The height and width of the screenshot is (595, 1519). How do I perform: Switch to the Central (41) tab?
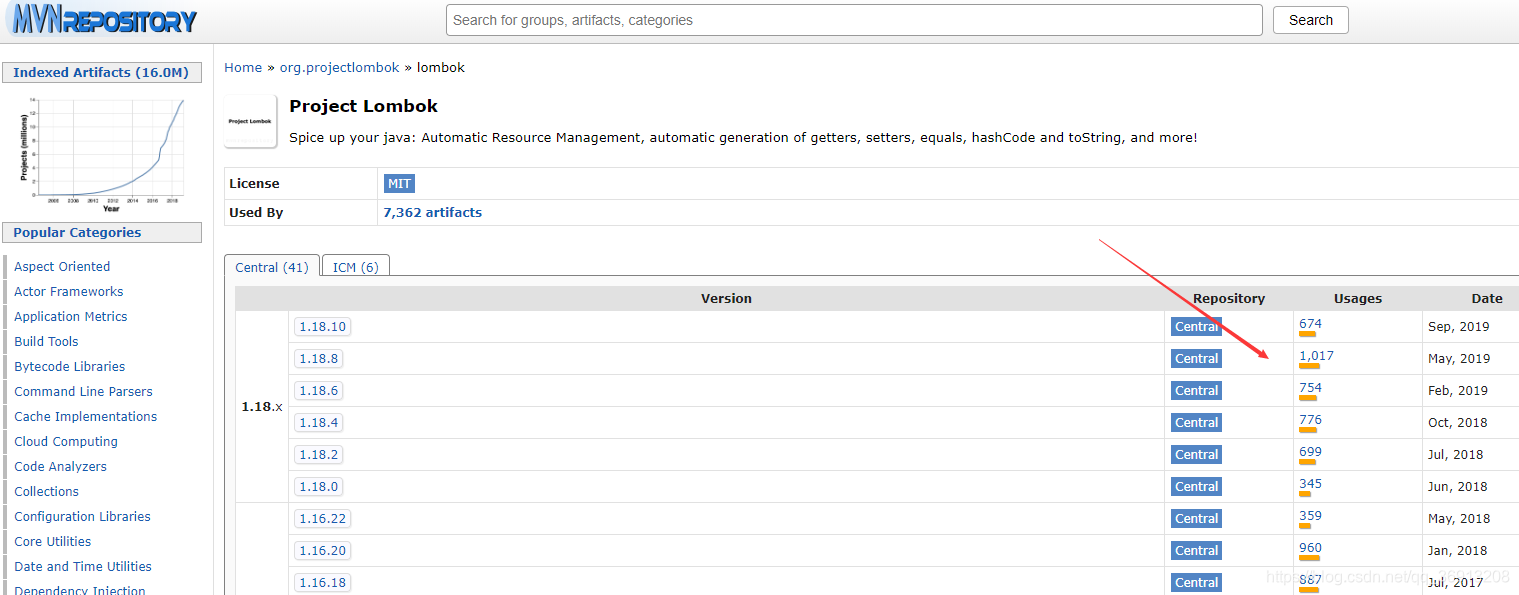[272, 267]
